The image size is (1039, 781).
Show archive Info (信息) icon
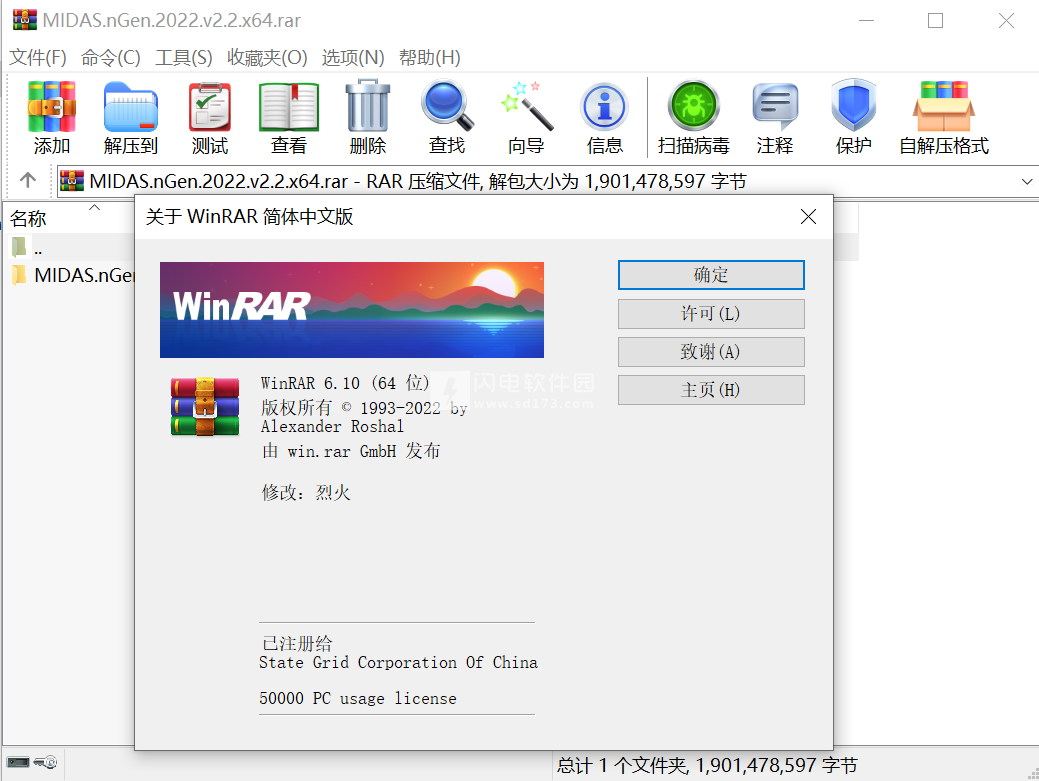[x=604, y=117]
